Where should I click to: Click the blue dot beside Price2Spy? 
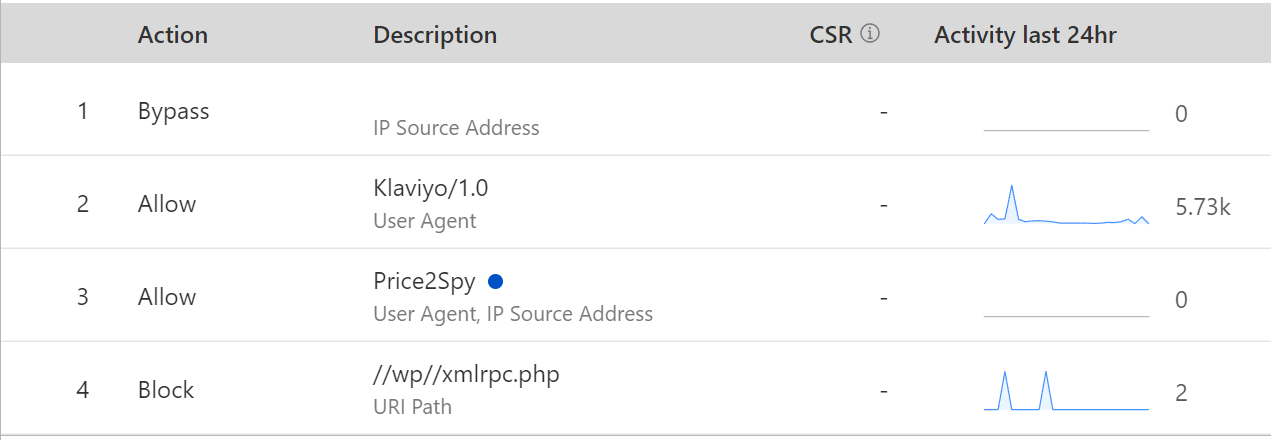click(494, 282)
